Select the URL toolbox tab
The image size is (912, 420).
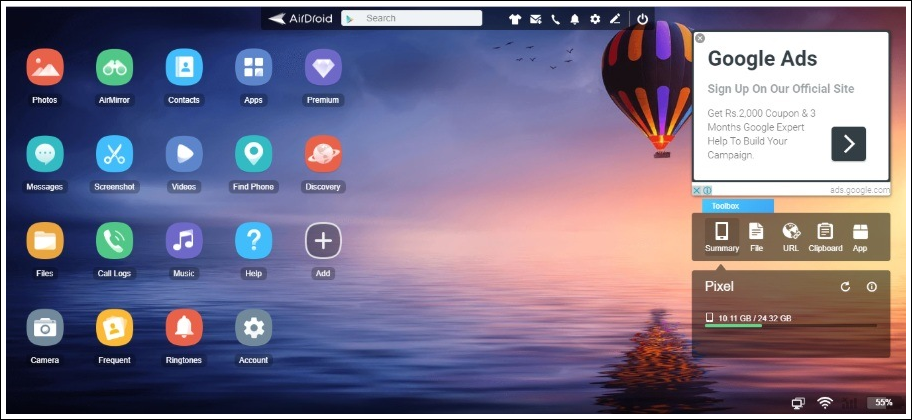point(791,237)
